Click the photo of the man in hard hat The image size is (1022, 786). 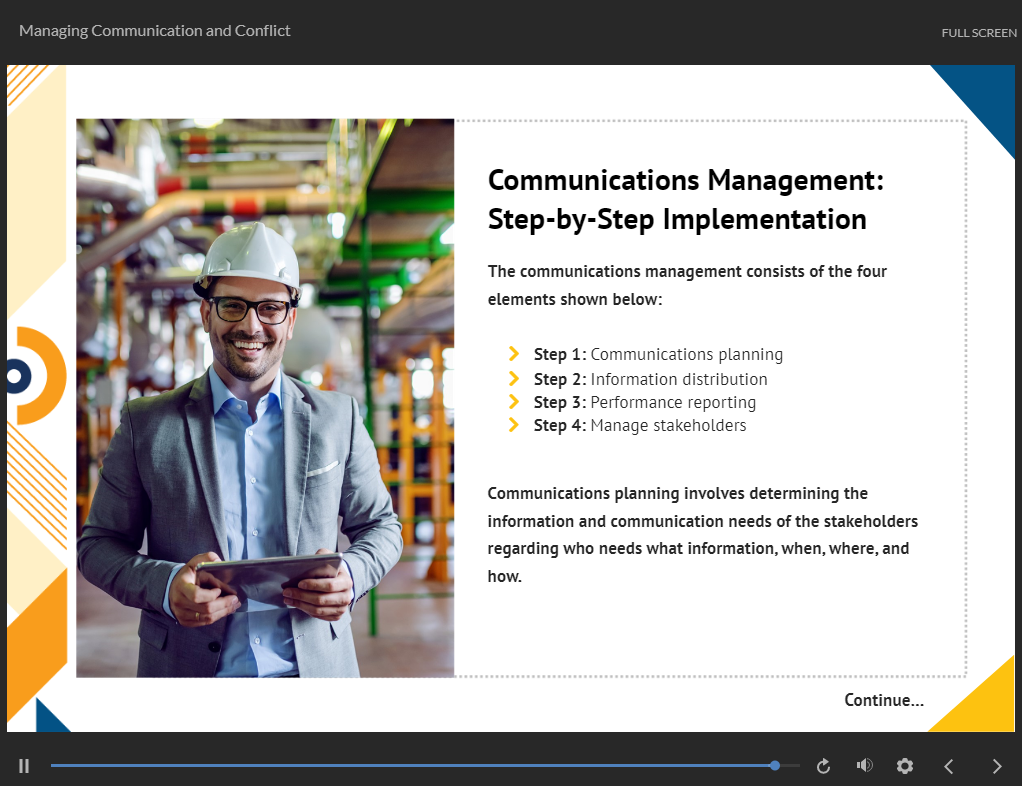pos(265,398)
